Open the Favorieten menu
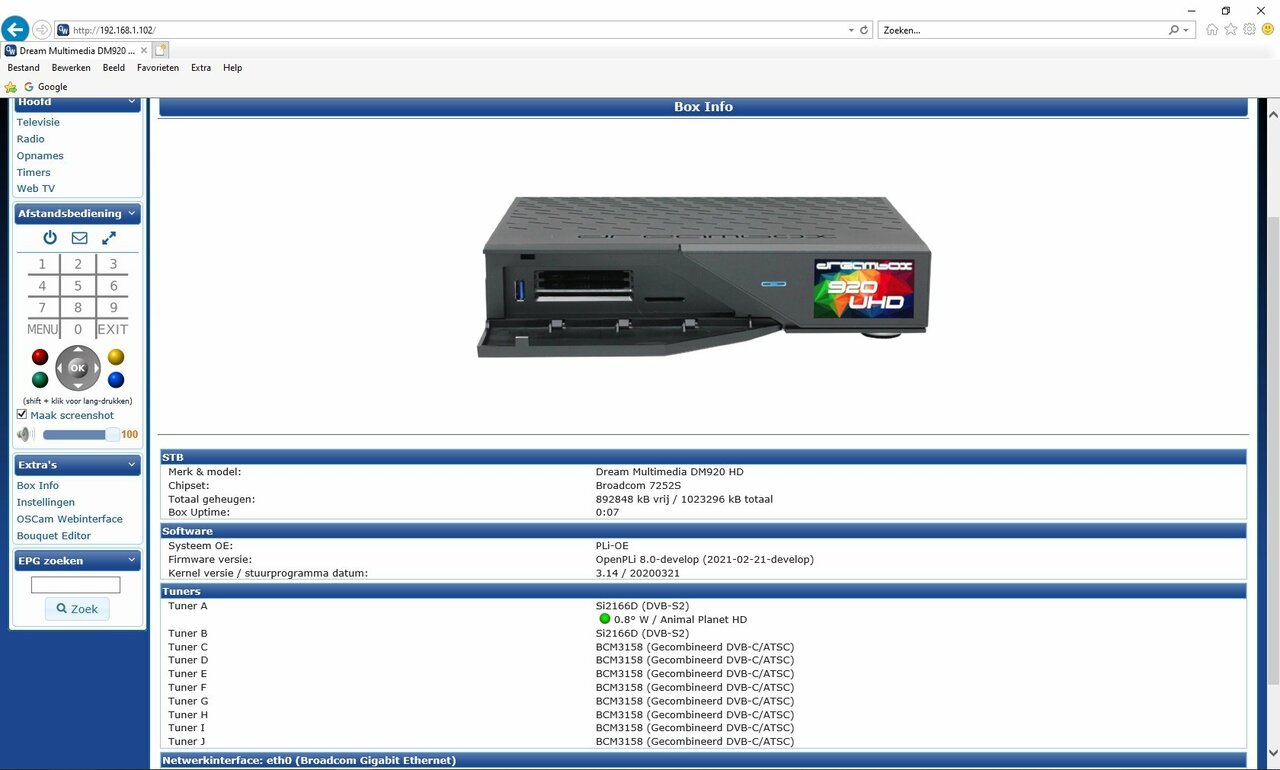 [x=158, y=68]
